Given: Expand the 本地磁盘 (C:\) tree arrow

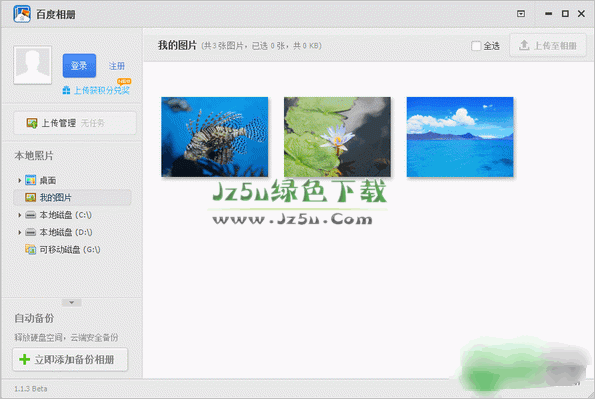Looking at the screenshot, I should (x=19, y=215).
